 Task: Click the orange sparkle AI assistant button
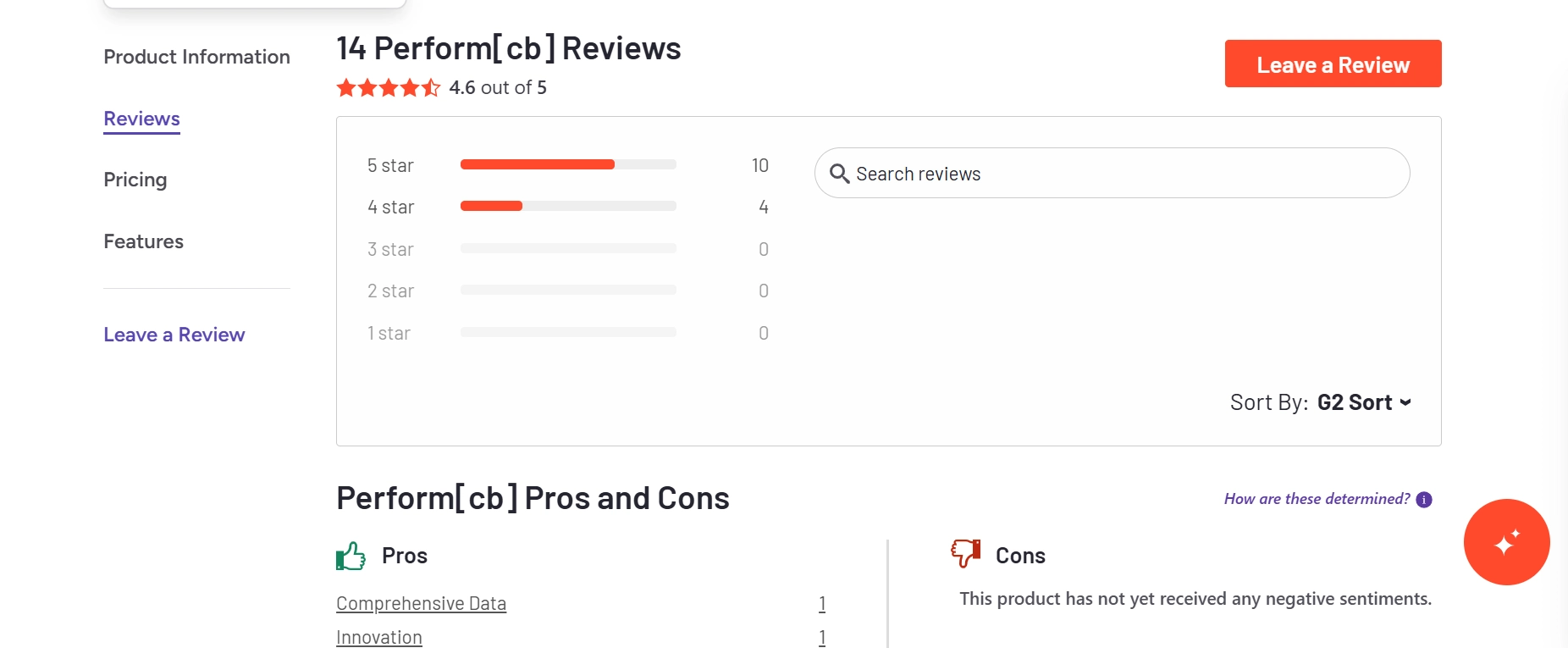(1506, 542)
